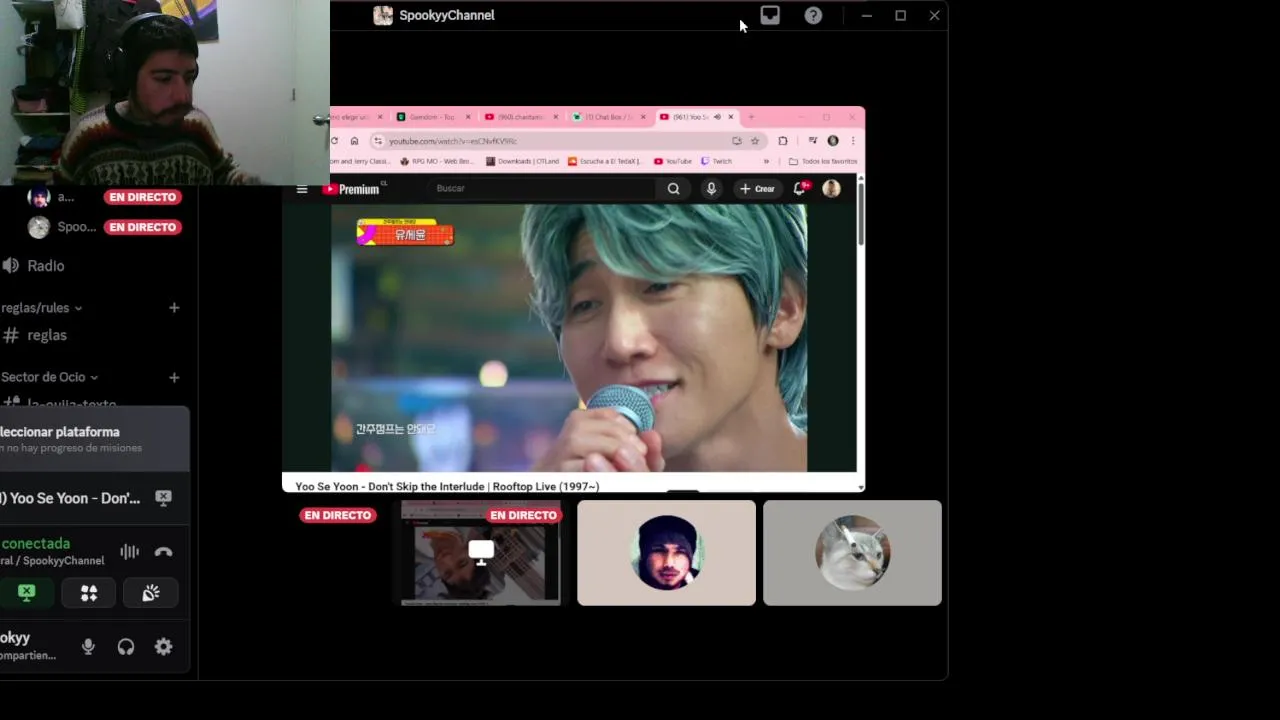Screen dimensions: 1280x720
Task: Mute audio on the Yoo Se tab
Action: click(717, 117)
